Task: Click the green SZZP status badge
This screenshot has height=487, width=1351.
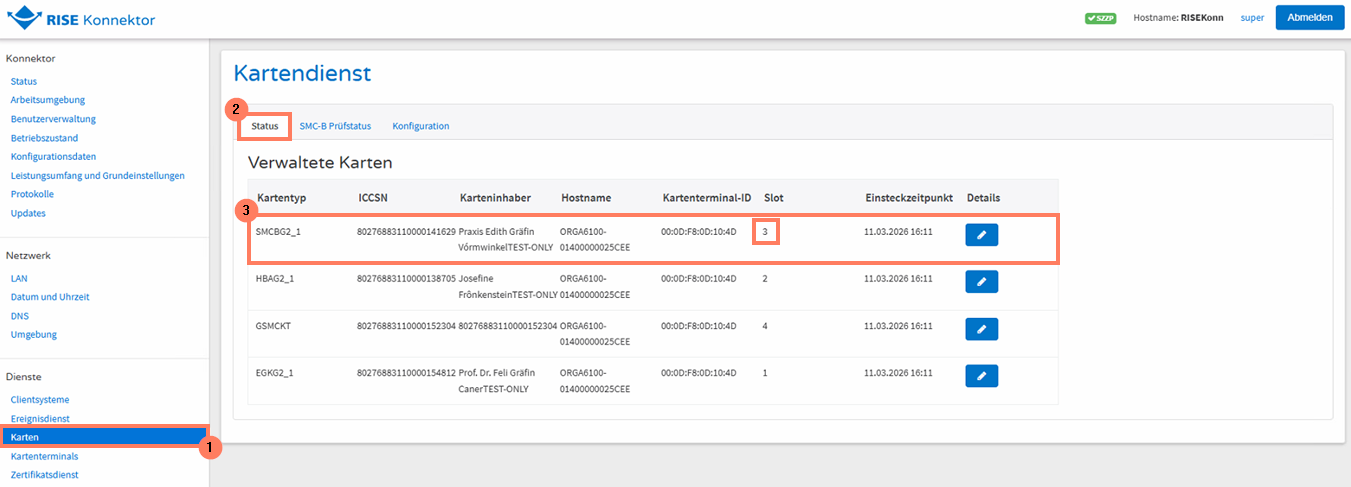Action: click(x=1100, y=18)
